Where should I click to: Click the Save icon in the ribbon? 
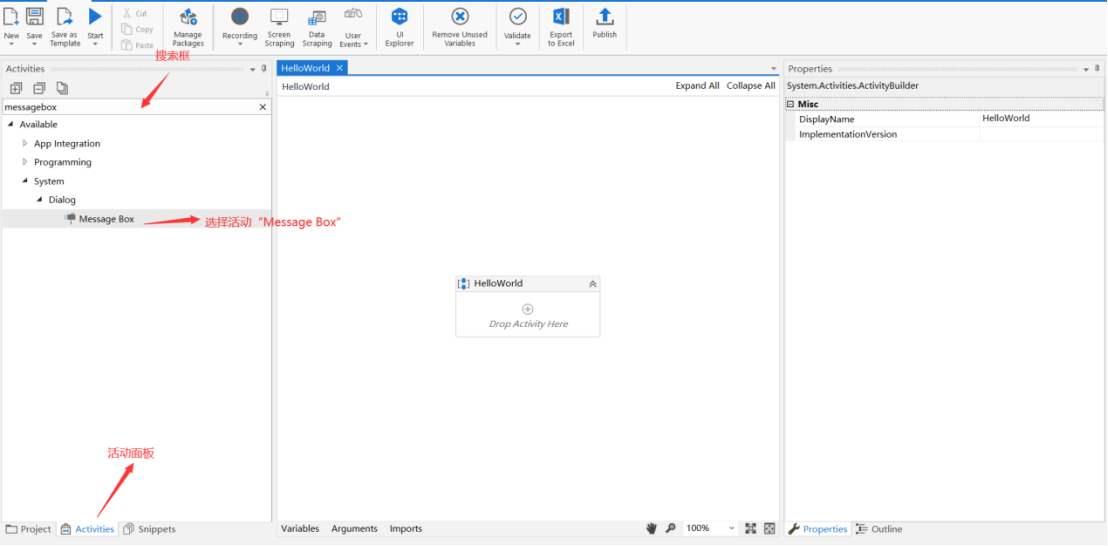(34, 17)
